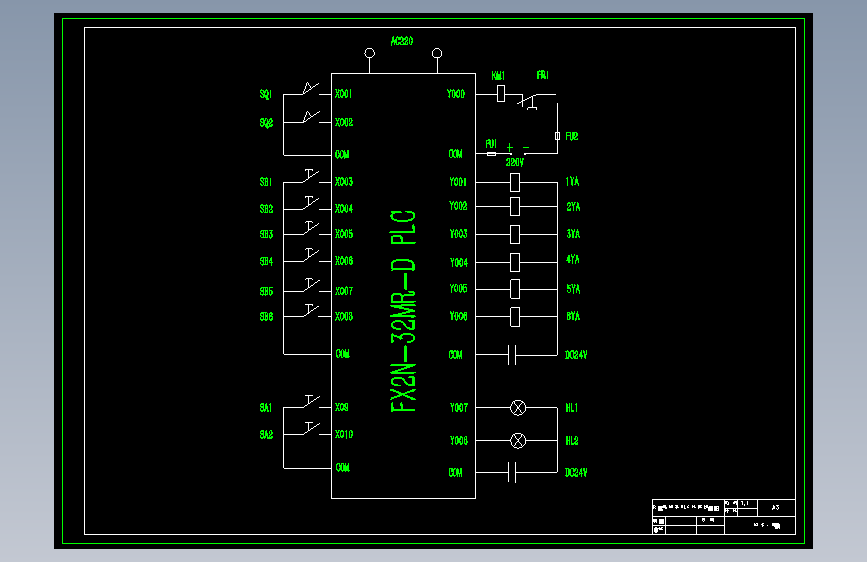
Task: Click the 220V voltage label
Action: tap(515, 163)
